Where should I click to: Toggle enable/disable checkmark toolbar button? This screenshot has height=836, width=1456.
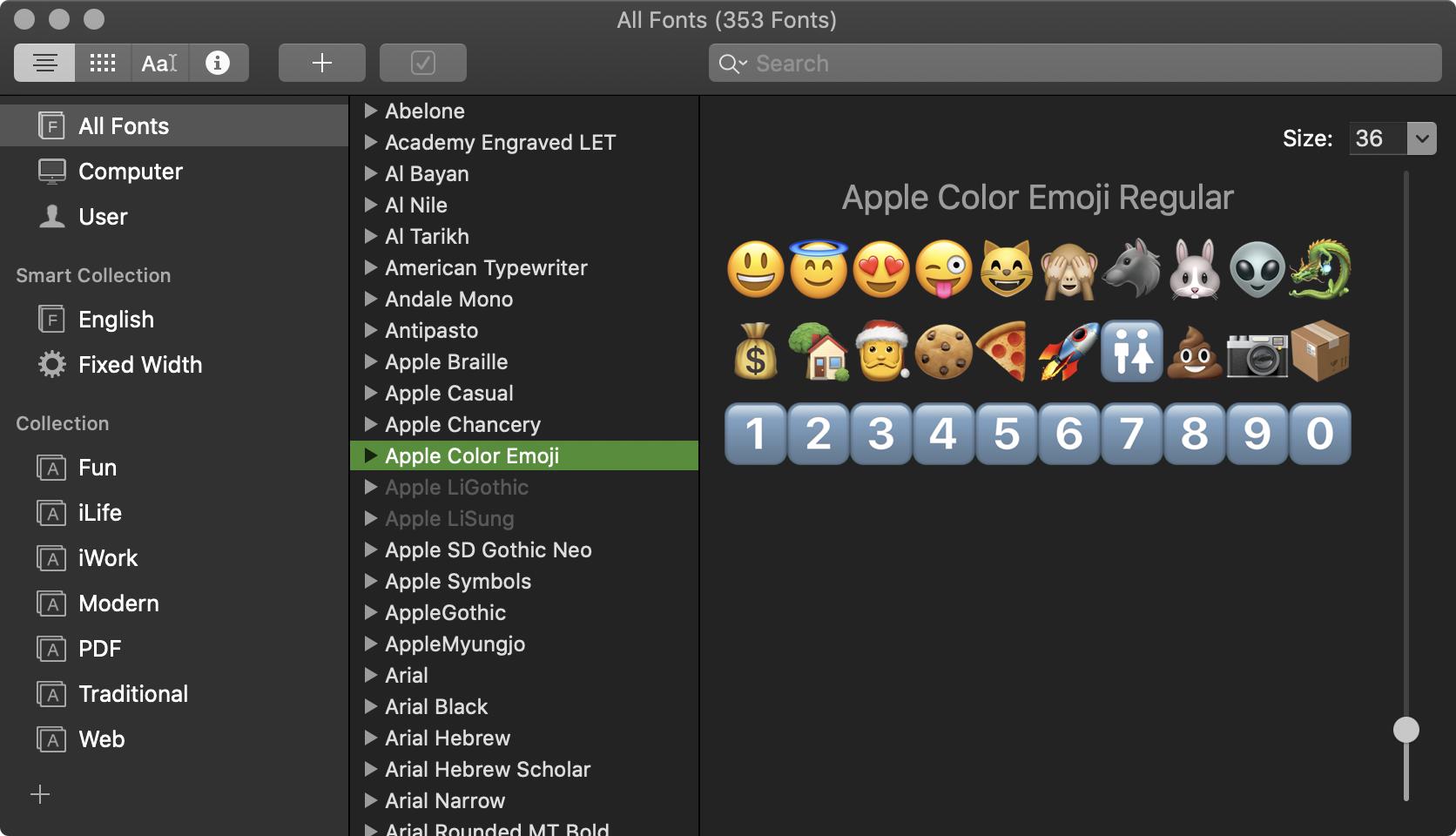(423, 63)
